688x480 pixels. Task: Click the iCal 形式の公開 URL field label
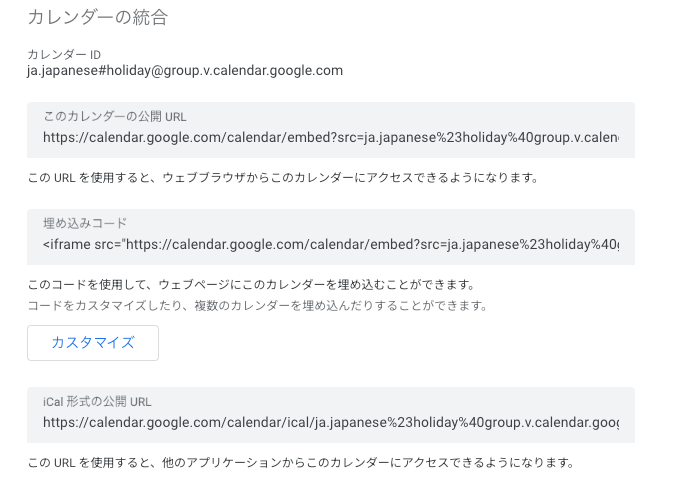click(x=97, y=402)
